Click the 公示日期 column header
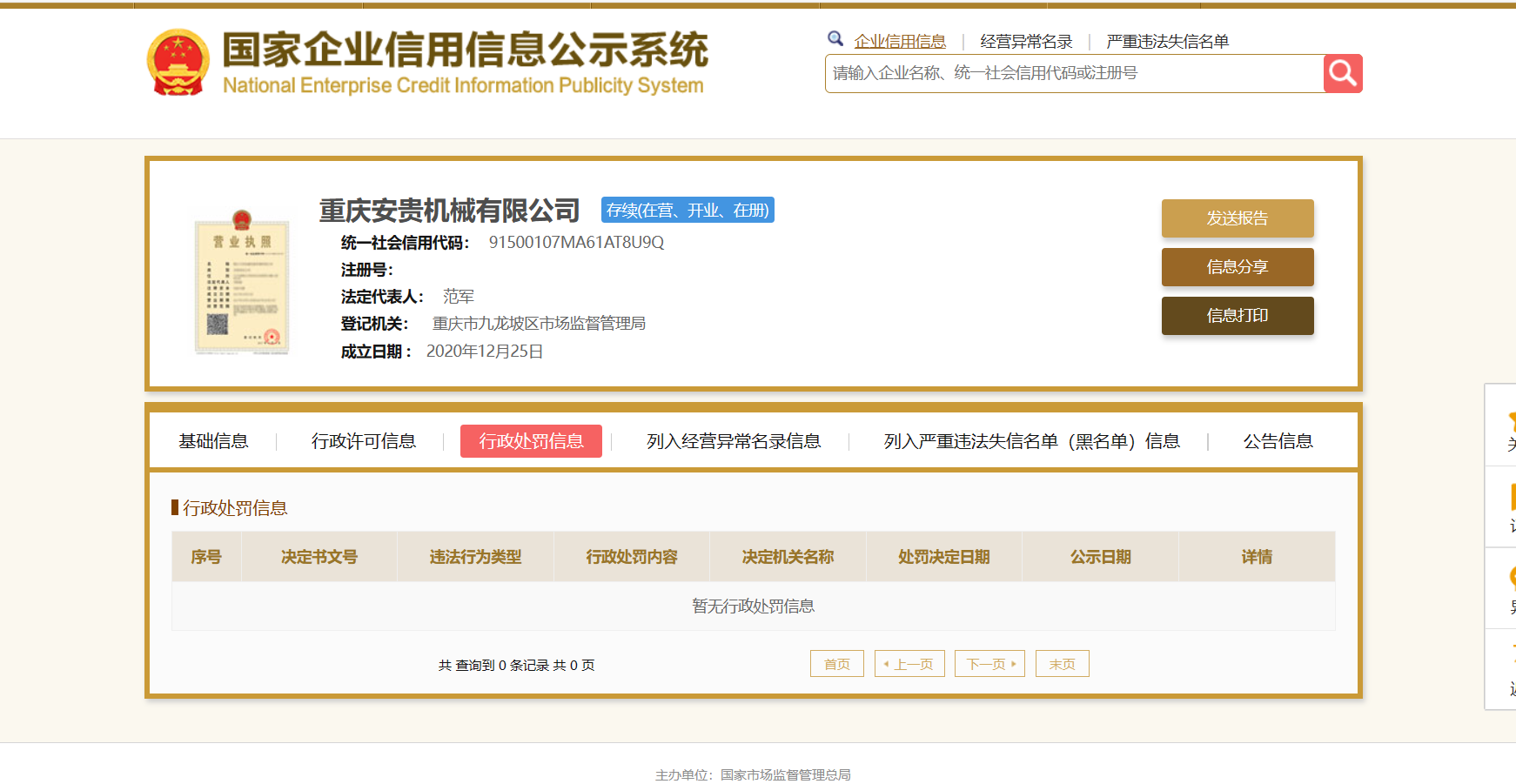 pyautogui.click(x=1101, y=557)
